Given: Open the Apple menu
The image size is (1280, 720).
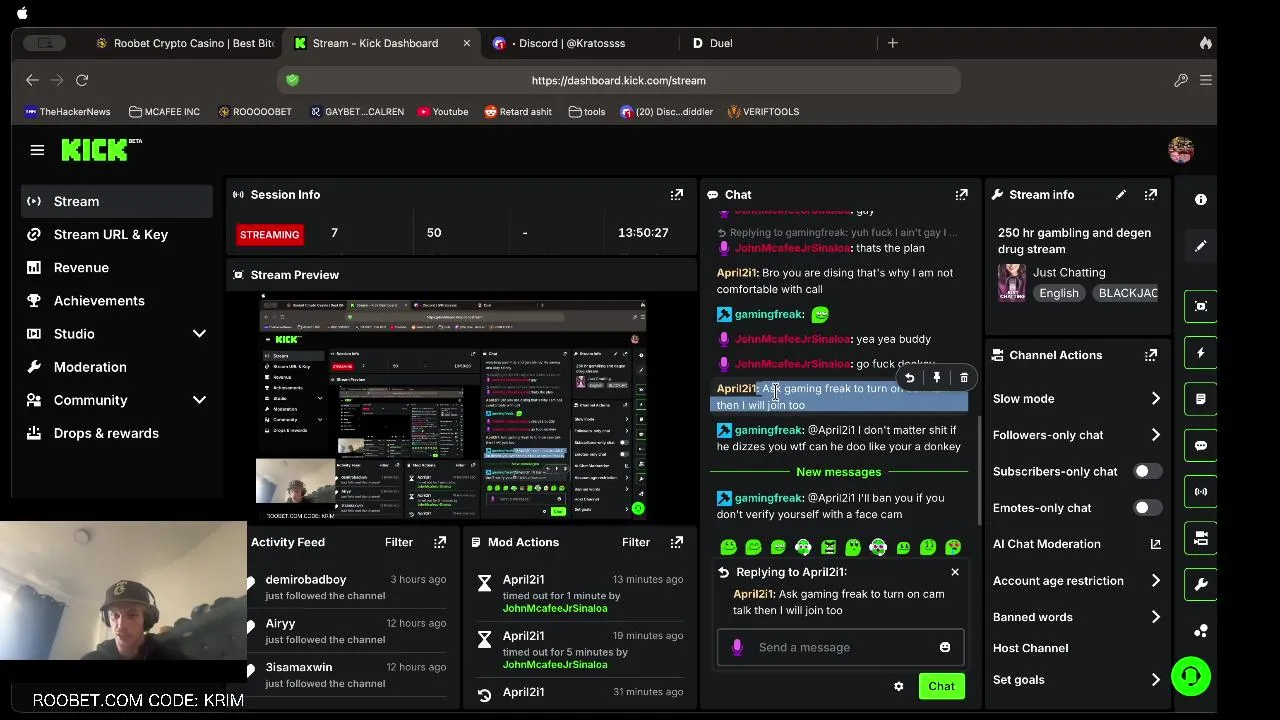Looking at the screenshot, I should pos(22,13).
